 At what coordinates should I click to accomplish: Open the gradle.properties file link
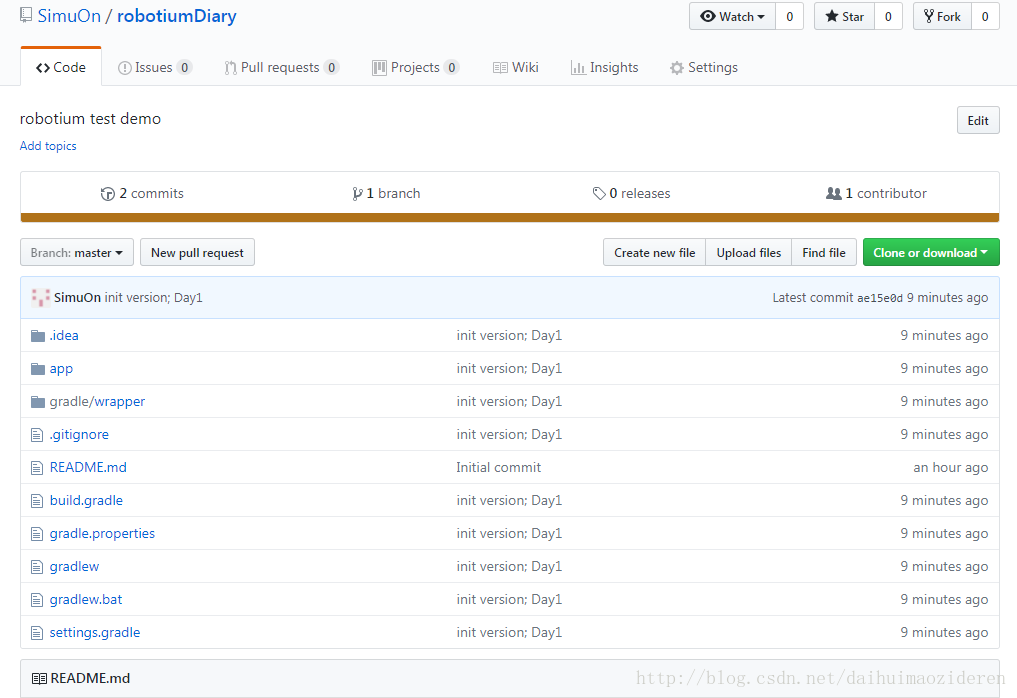click(102, 534)
